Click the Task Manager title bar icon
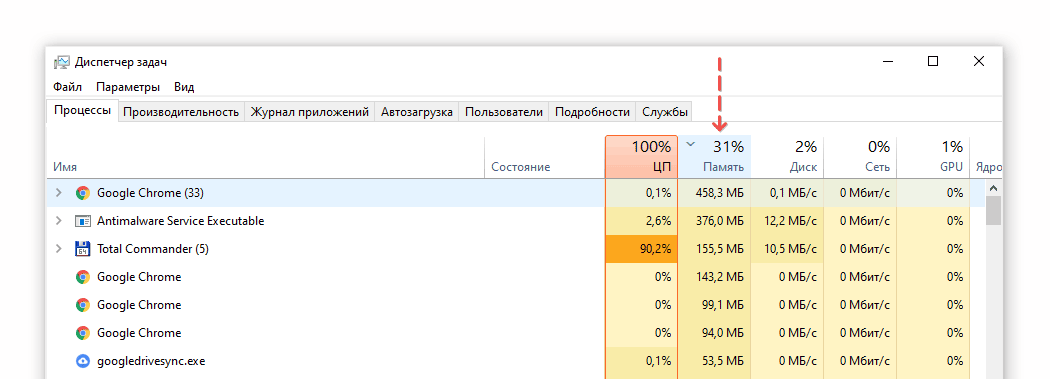The image size is (1050, 379). (x=62, y=62)
